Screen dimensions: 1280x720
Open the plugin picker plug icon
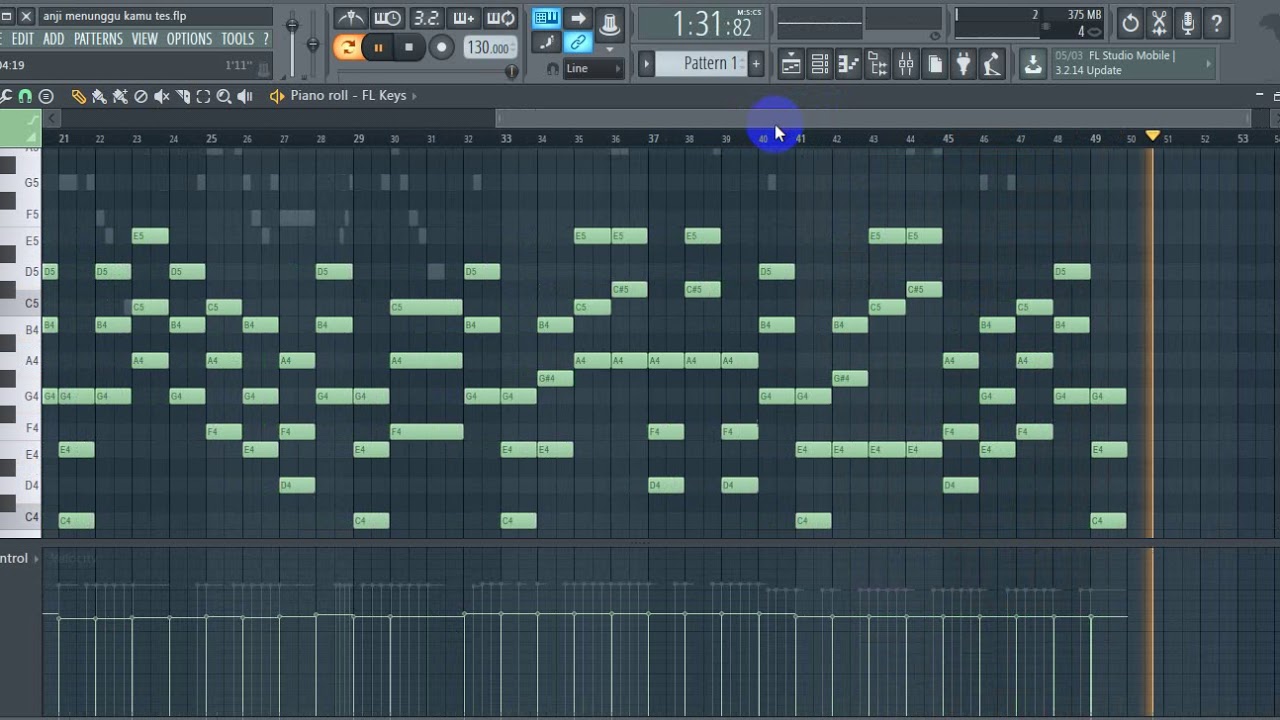point(963,66)
